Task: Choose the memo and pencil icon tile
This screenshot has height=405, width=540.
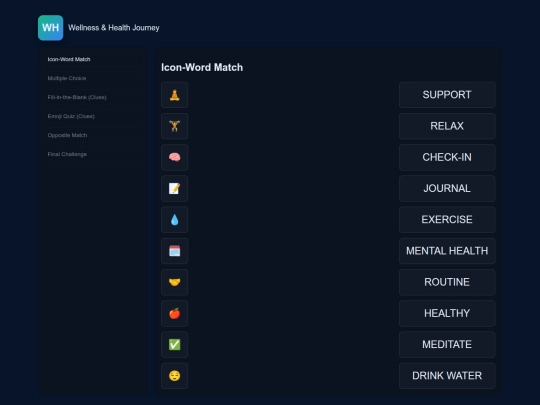Action: 175,188
